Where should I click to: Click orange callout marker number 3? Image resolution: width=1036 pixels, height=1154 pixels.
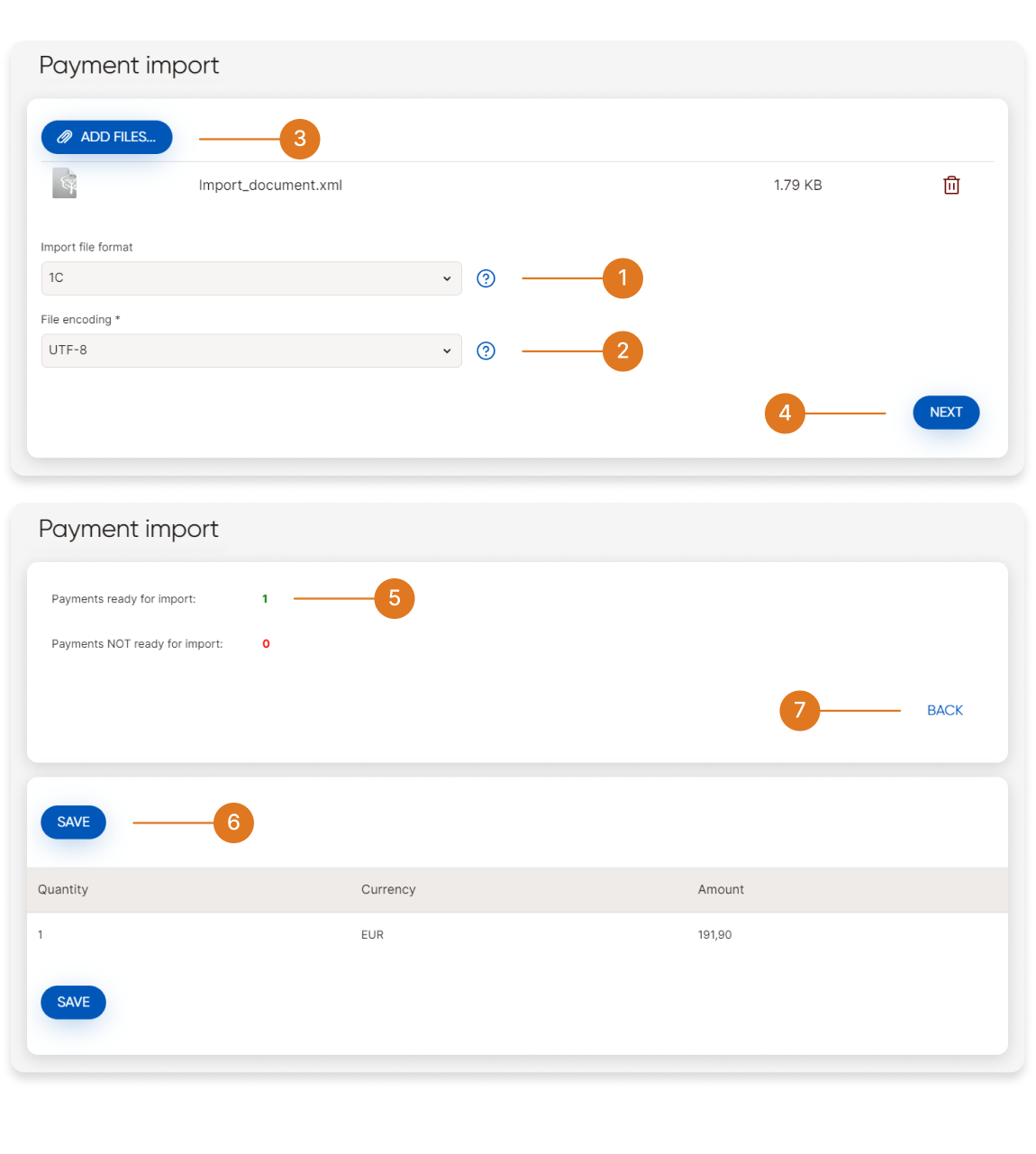point(300,139)
